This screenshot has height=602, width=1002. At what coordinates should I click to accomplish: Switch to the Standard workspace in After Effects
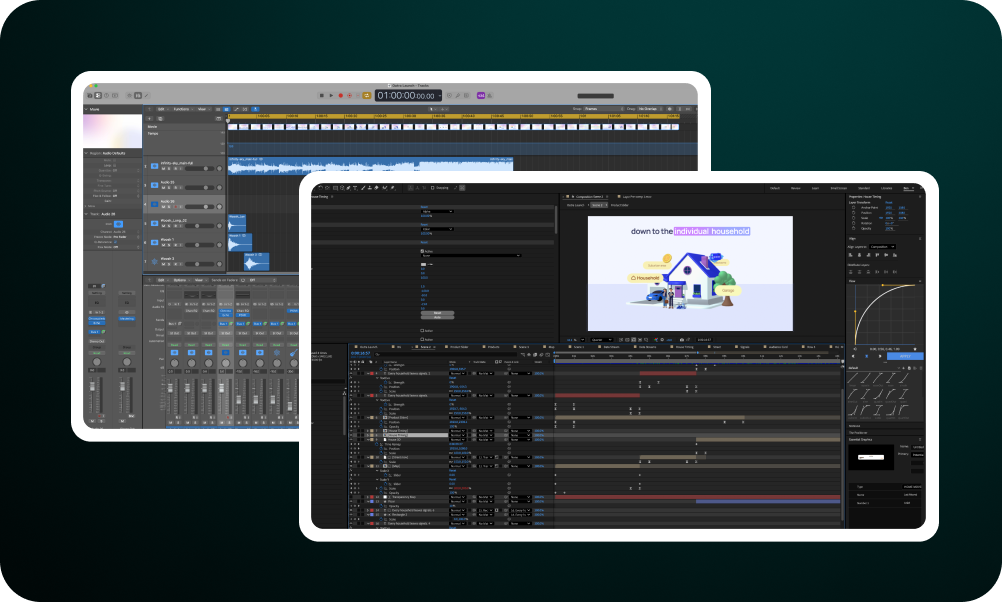pyautogui.click(x=864, y=189)
